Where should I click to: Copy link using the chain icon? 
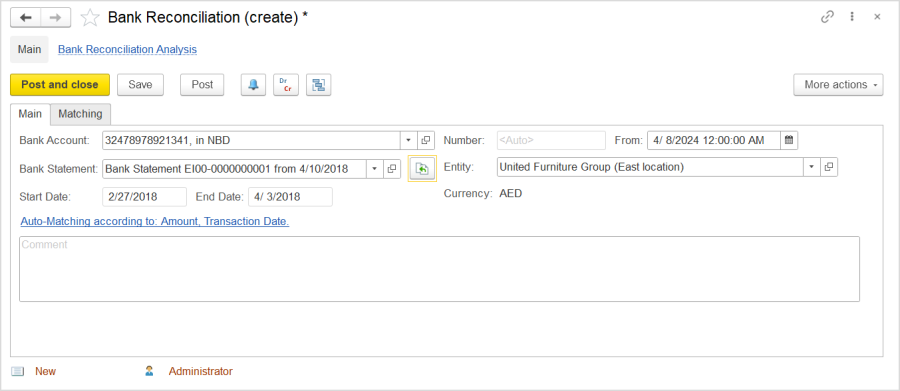pos(827,17)
